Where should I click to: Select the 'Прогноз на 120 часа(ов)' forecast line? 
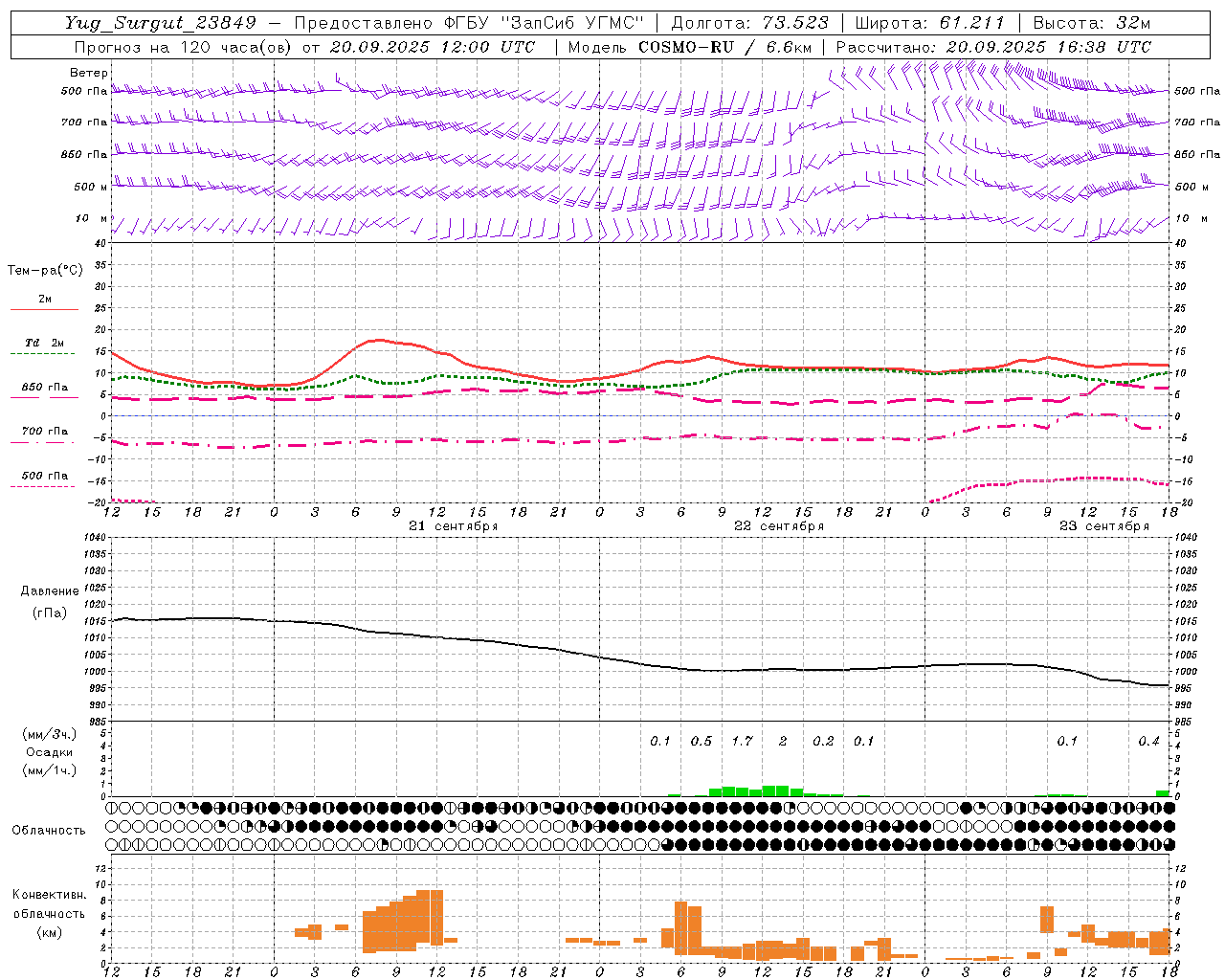coord(183,47)
